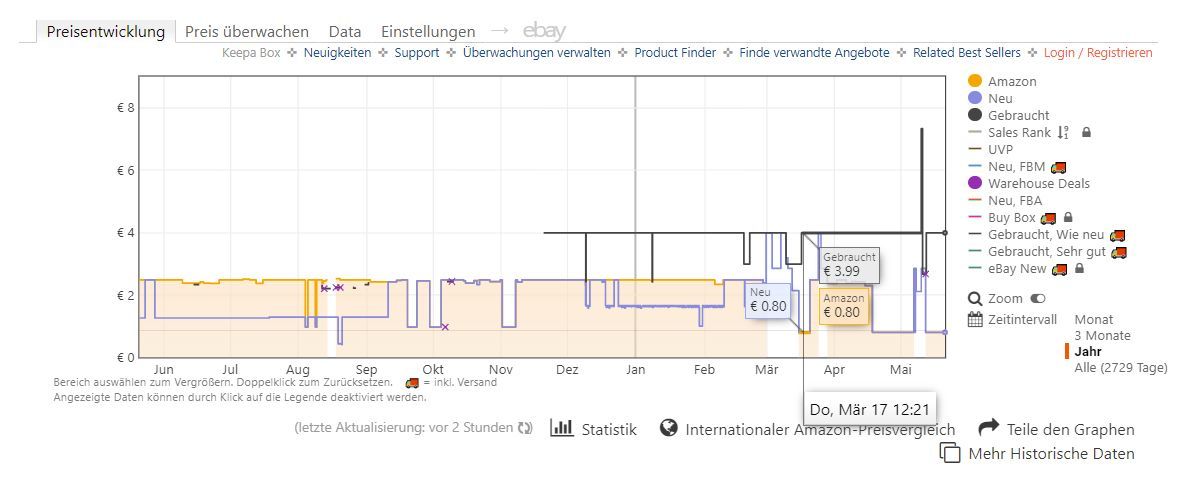Screen dimensions: 1180x478
Task: Toggle the Neu blue legend dot
Action: click(975, 99)
